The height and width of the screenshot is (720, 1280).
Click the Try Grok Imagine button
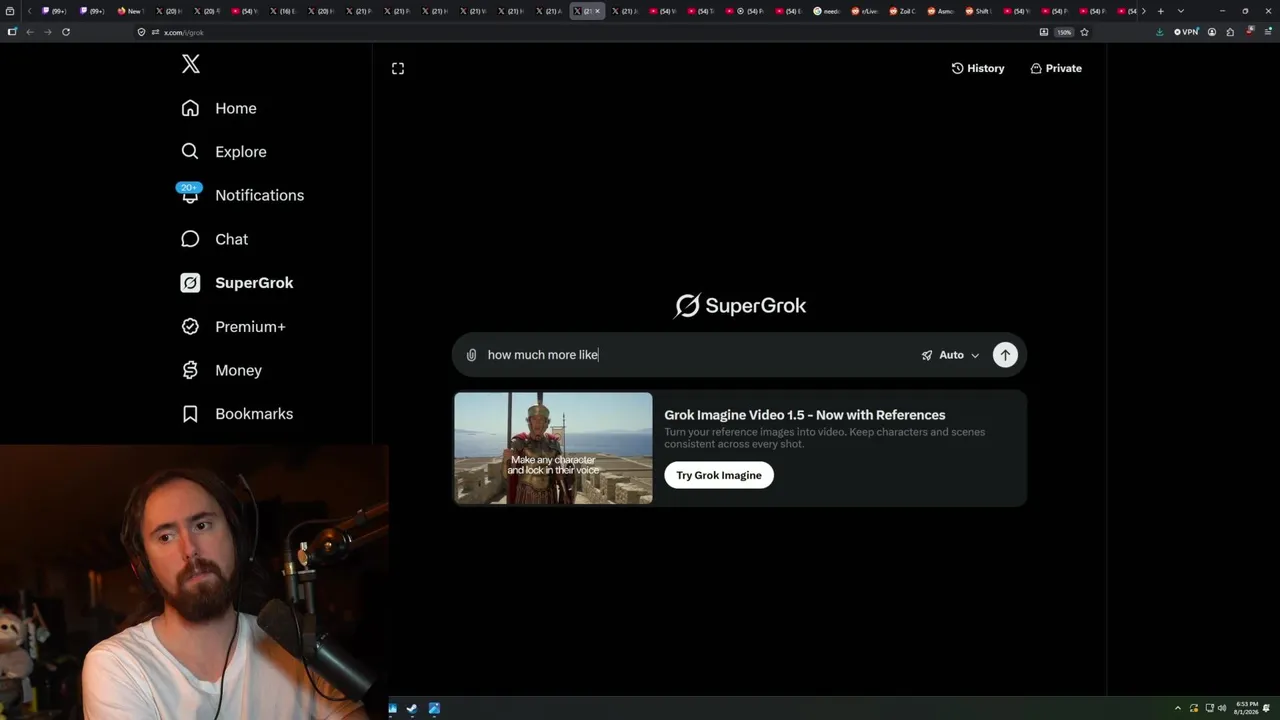coord(719,475)
